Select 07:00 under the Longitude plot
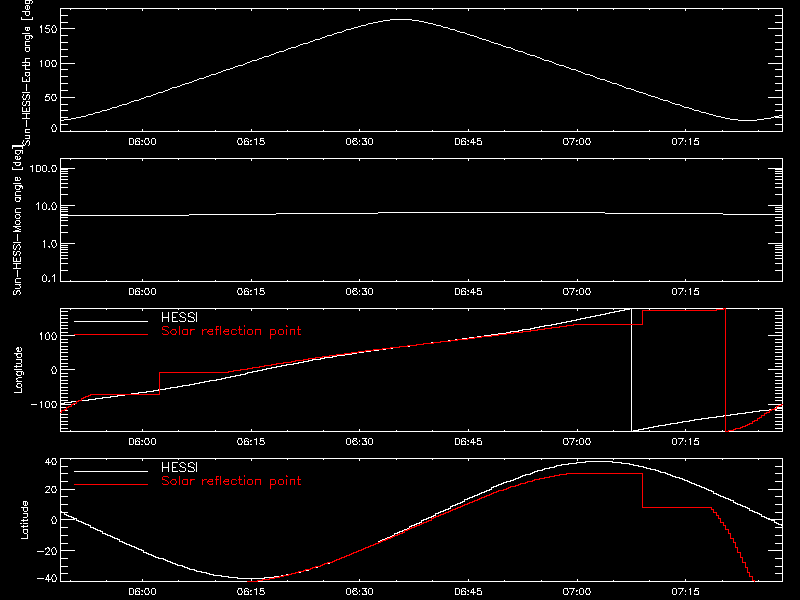800x600 pixels. [577, 441]
